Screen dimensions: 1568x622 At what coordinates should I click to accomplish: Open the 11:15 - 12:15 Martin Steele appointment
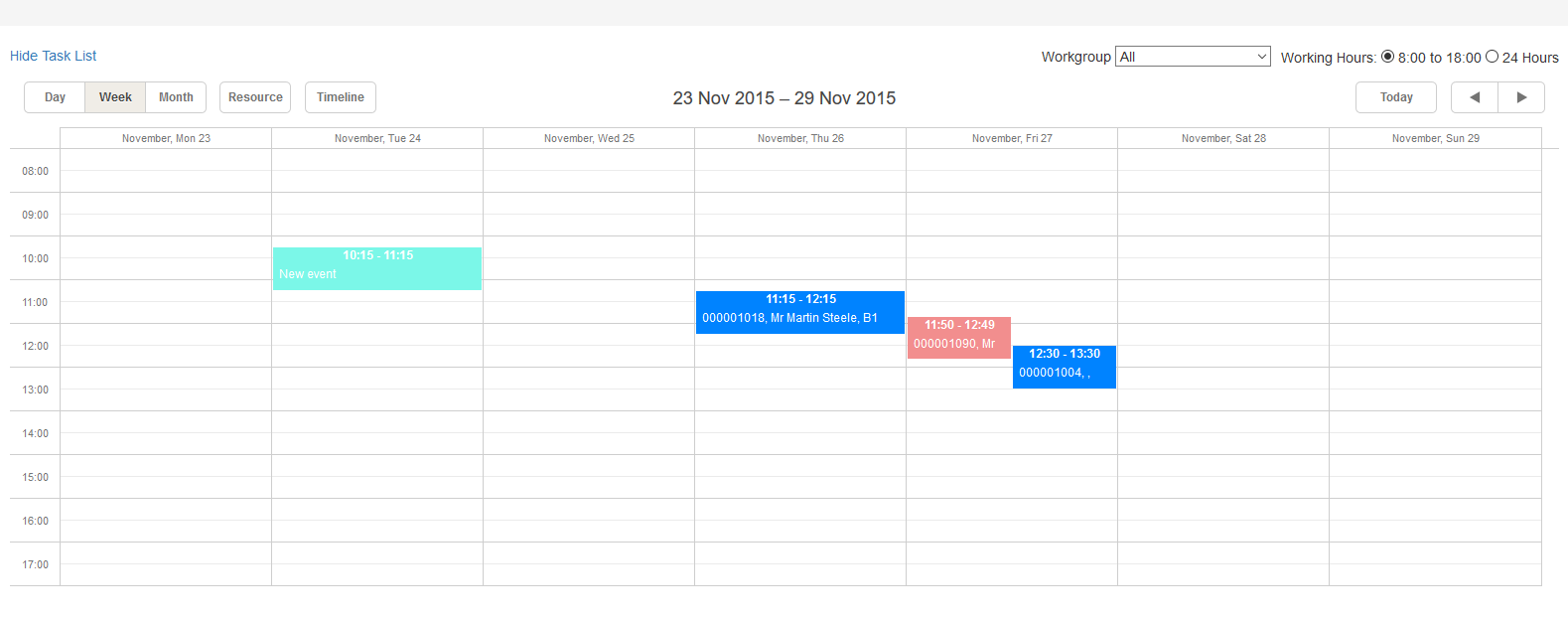pos(800,312)
